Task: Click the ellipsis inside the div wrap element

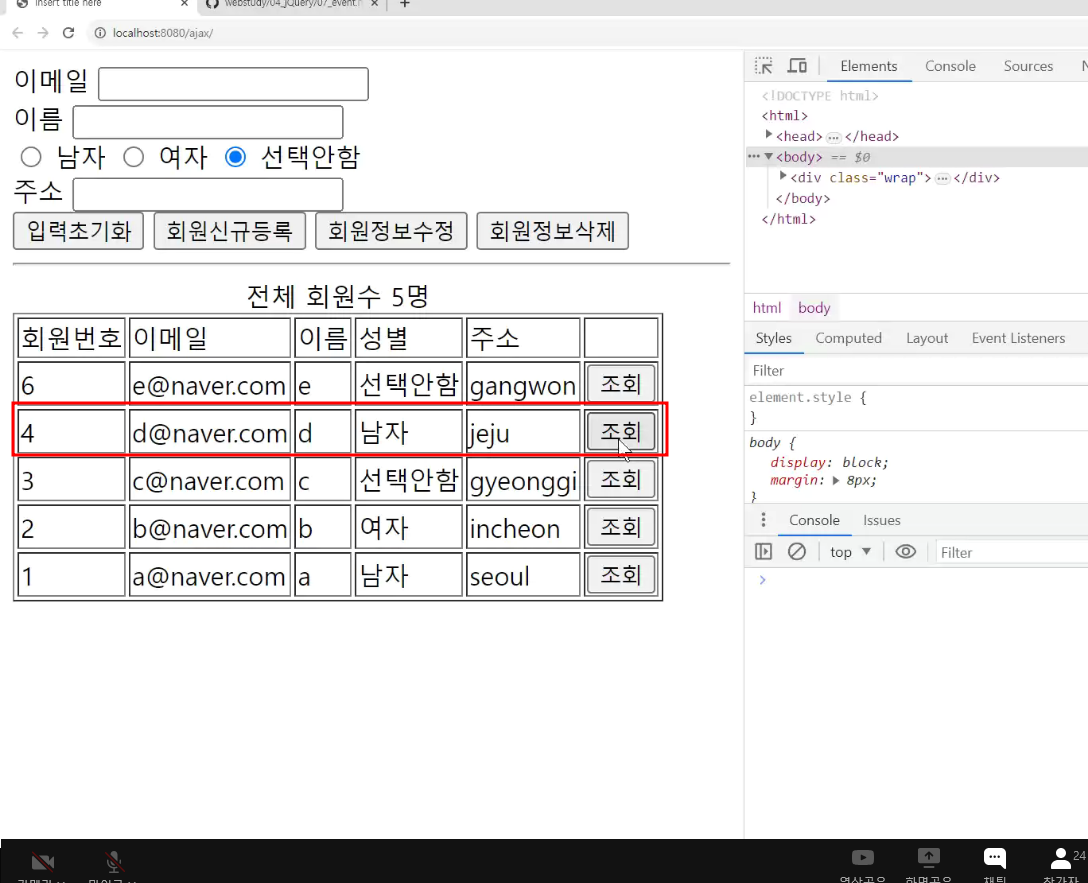Action: pyautogui.click(x=942, y=179)
